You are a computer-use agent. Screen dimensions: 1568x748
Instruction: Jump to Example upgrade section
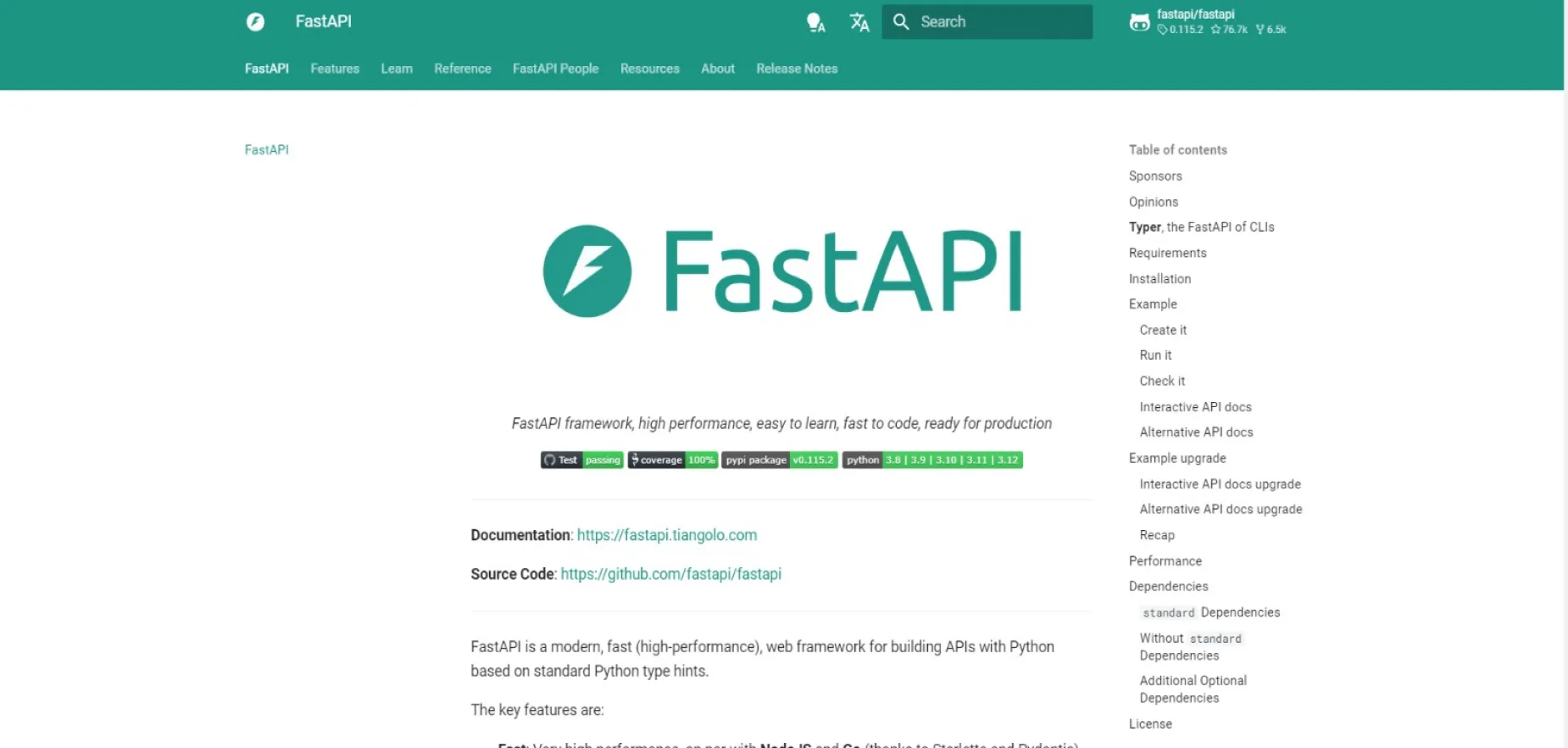pyautogui.click(x=1177, y=458)
